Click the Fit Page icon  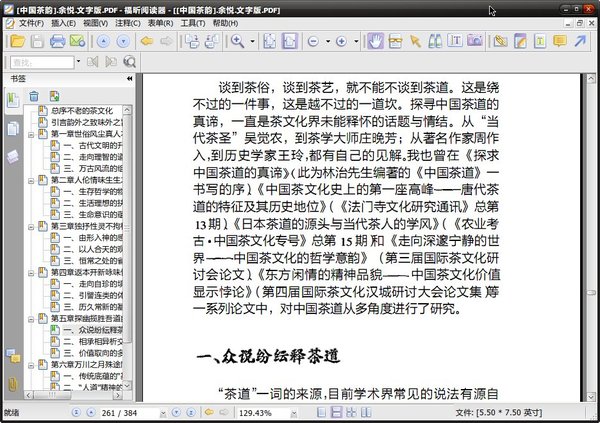click(269, 41)
